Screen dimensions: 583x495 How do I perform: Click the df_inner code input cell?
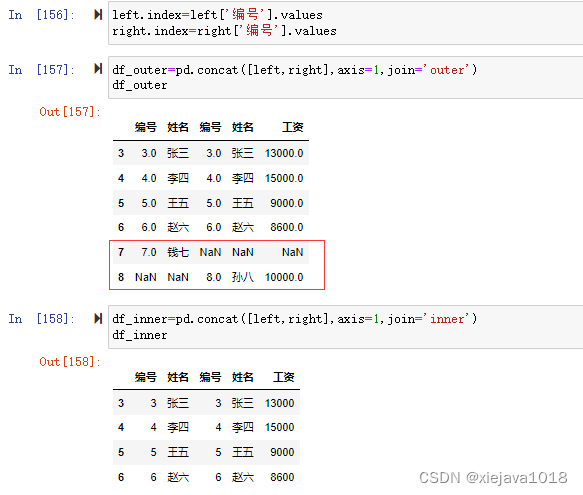point(345,327)
